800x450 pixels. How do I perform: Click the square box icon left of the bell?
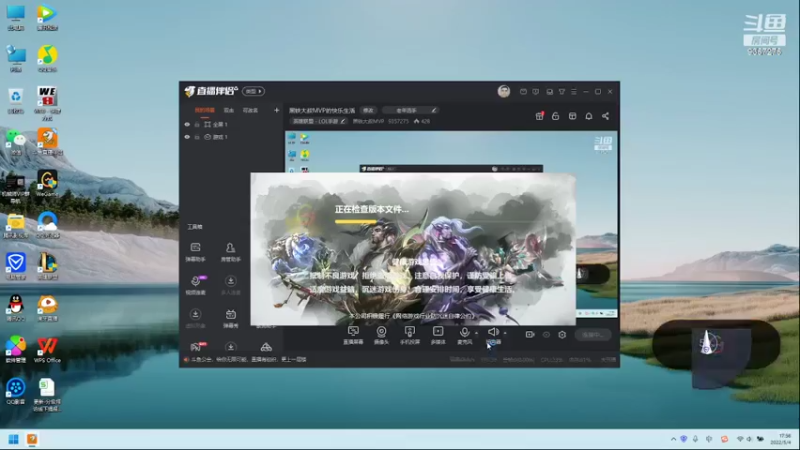coord(572,116)
